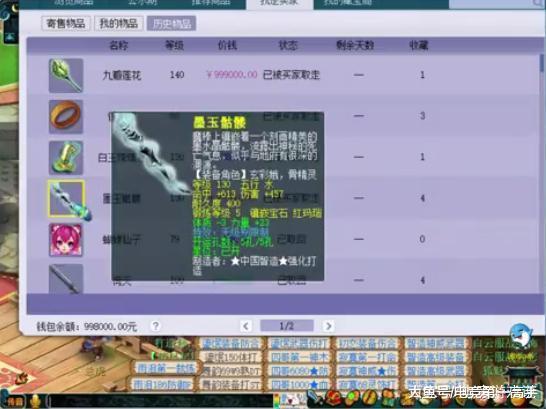
Task: Click the small portrait icon at top left
Action: click(10, 37)
